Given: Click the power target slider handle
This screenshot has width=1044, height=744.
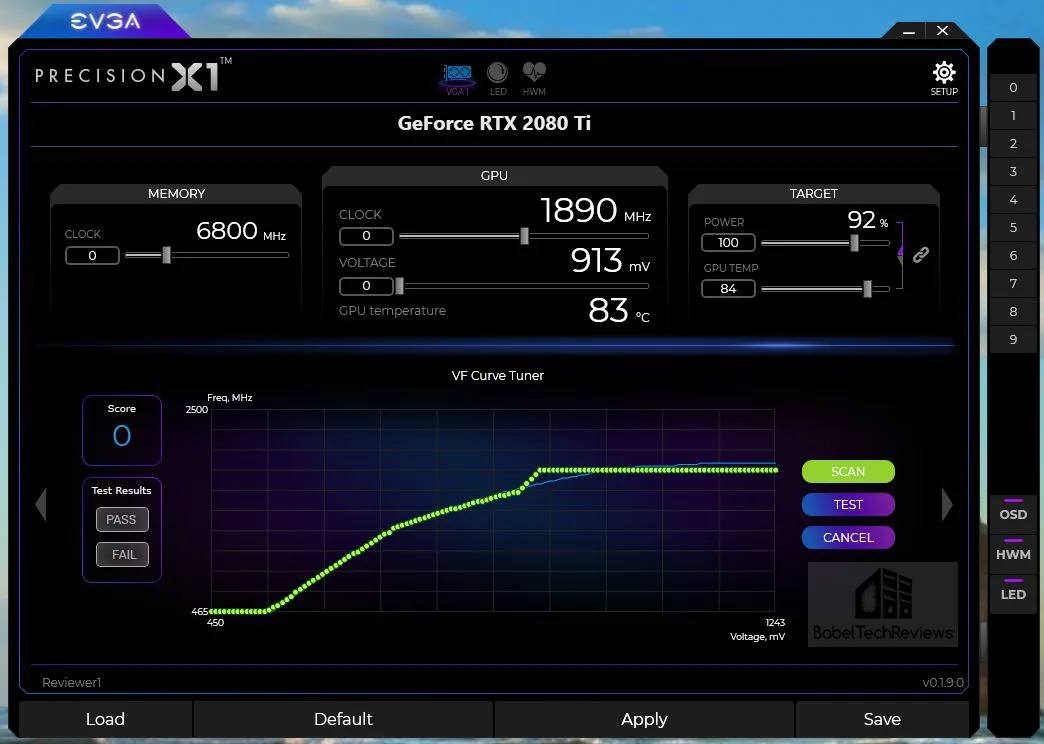Looking at the screenshot, I should coord(854,243).
